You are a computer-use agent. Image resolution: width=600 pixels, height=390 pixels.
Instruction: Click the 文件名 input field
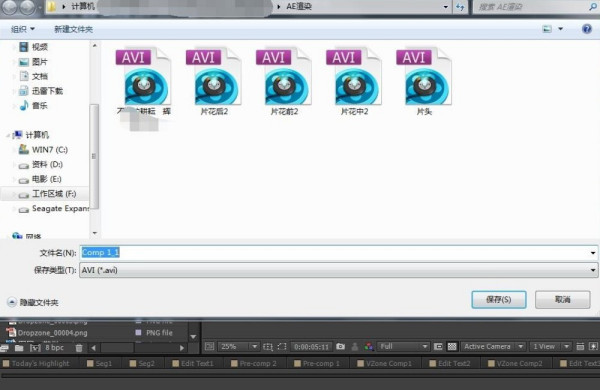(x=334, y=253)
